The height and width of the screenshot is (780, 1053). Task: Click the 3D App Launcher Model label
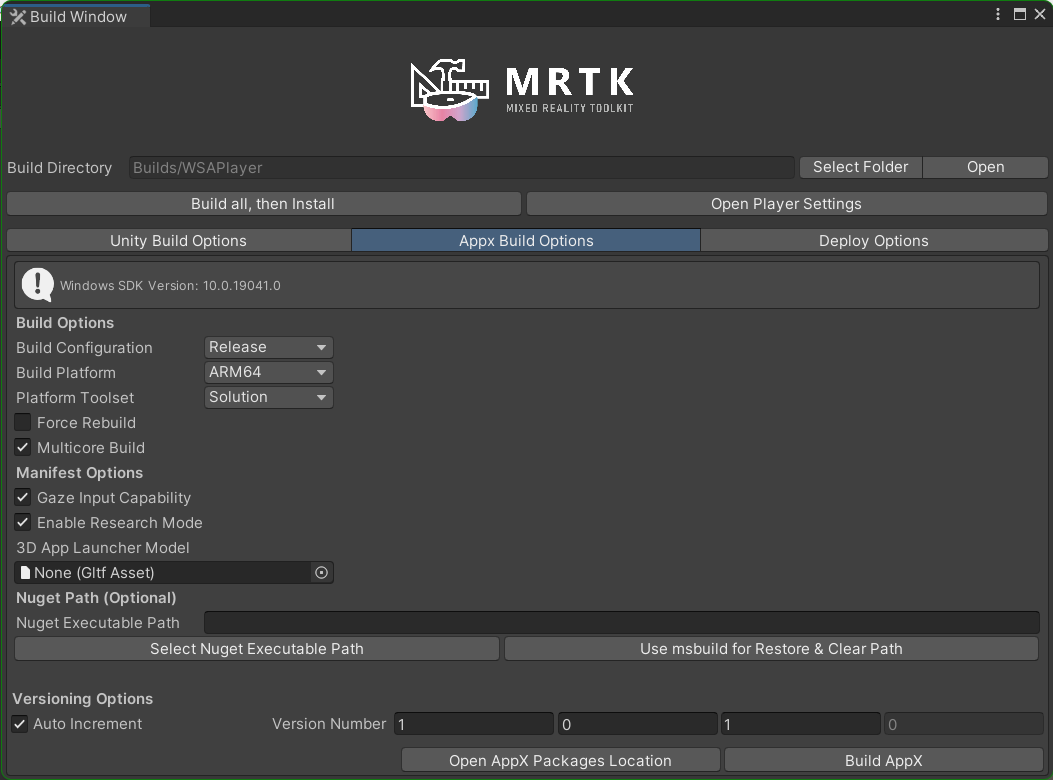click(x=103, y=548)
